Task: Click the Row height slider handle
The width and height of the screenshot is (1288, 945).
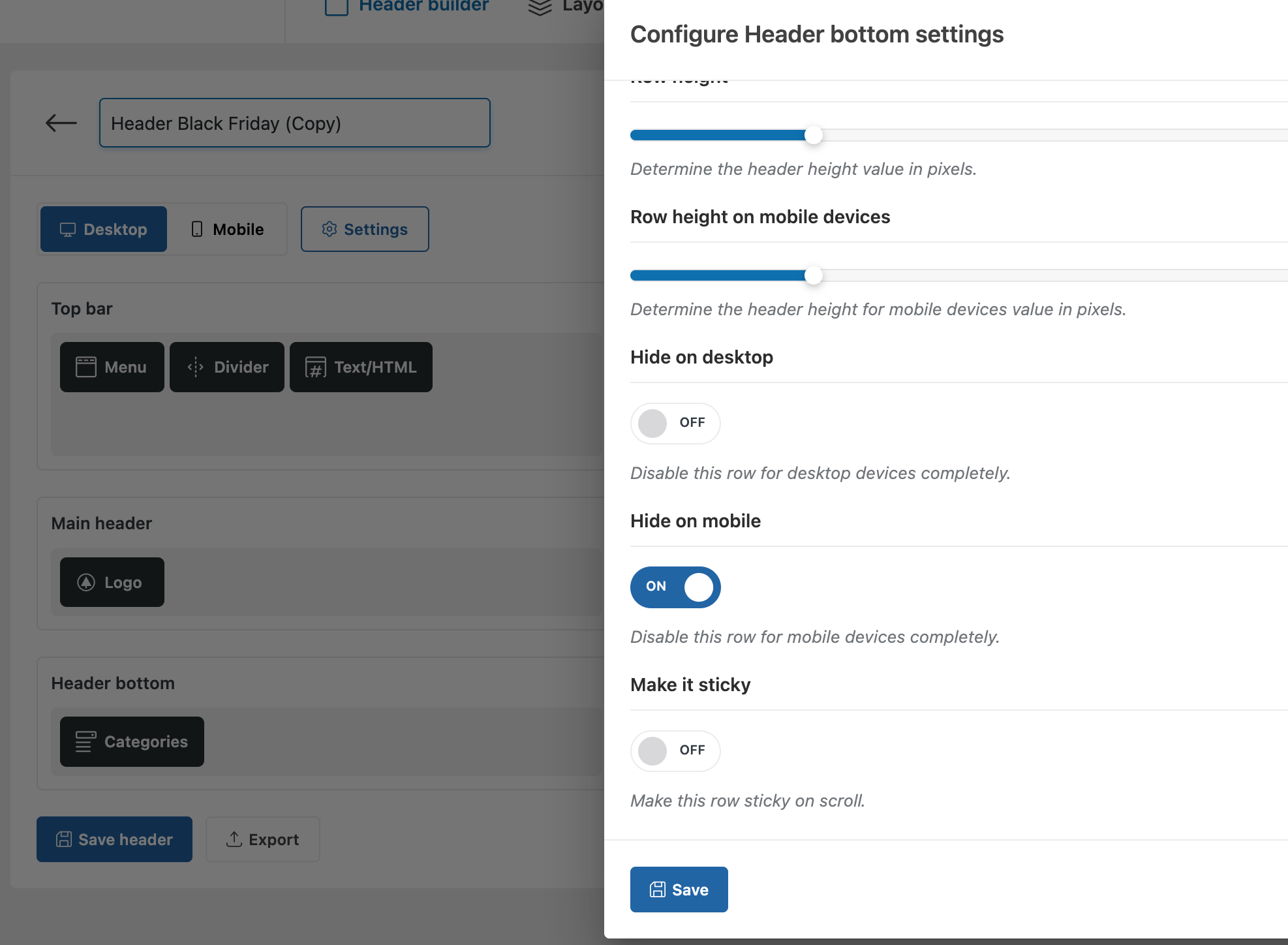Action: 813,135
